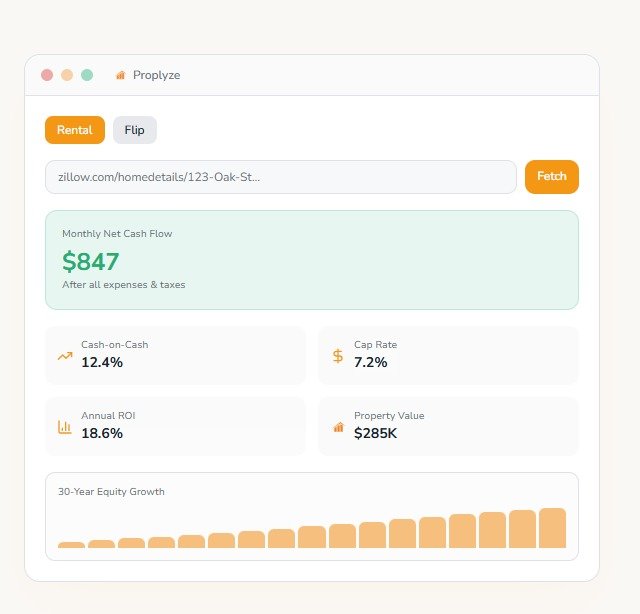Click the Cap Rate dollar sign icon

click(338, 355)
